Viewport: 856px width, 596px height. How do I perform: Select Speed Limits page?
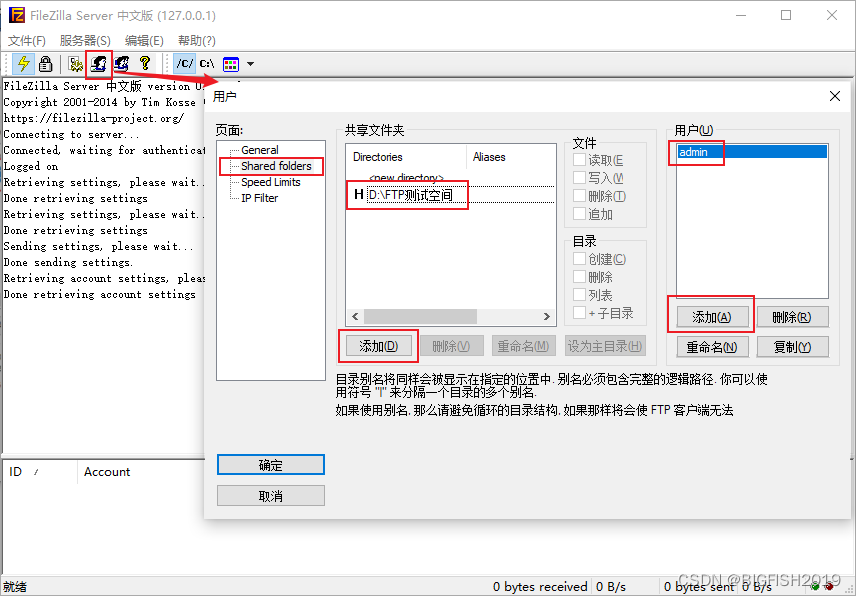pyautogui.click(x=271, y=182)
